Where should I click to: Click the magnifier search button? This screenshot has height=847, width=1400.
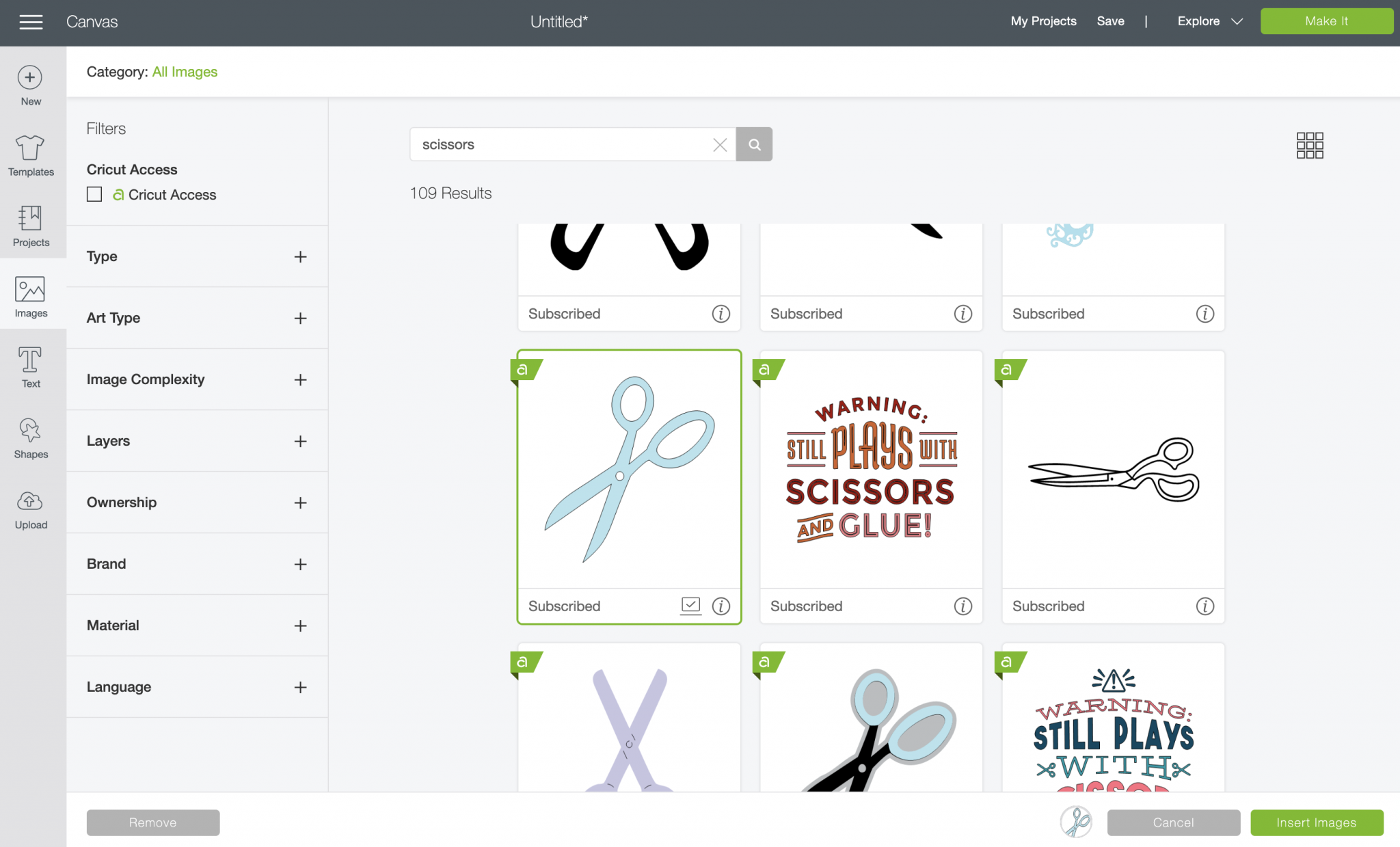click(754, 144)
